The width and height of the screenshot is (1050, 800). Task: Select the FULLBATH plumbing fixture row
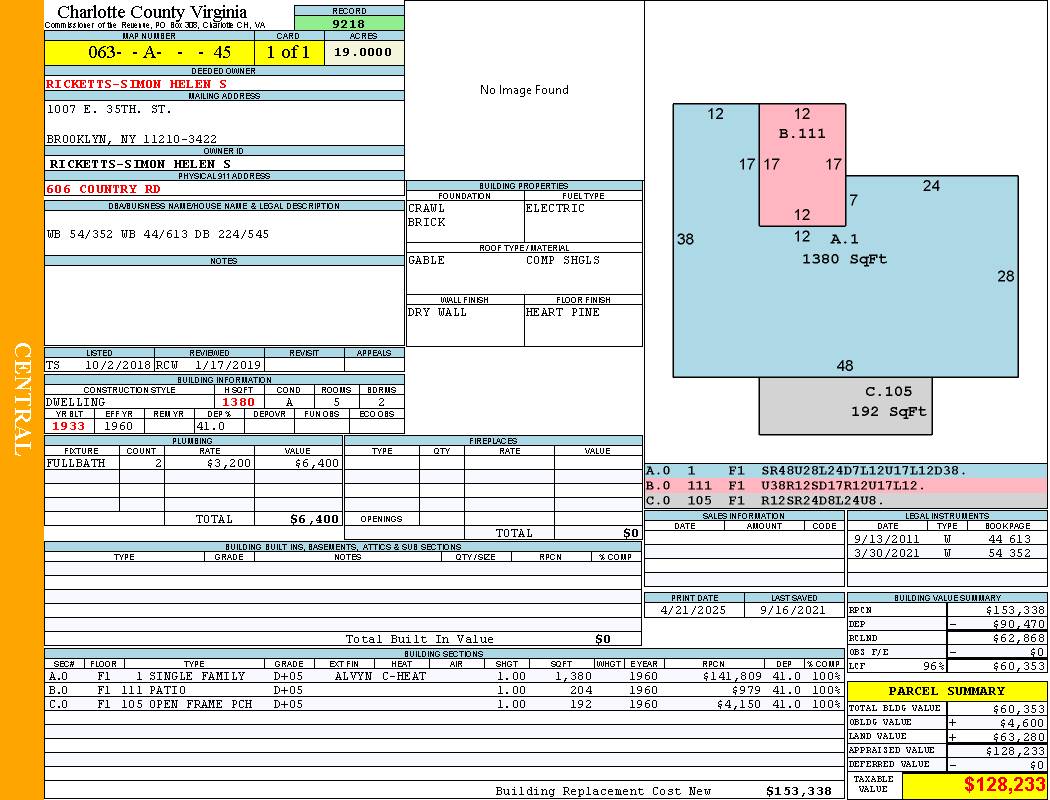point(193,464)
